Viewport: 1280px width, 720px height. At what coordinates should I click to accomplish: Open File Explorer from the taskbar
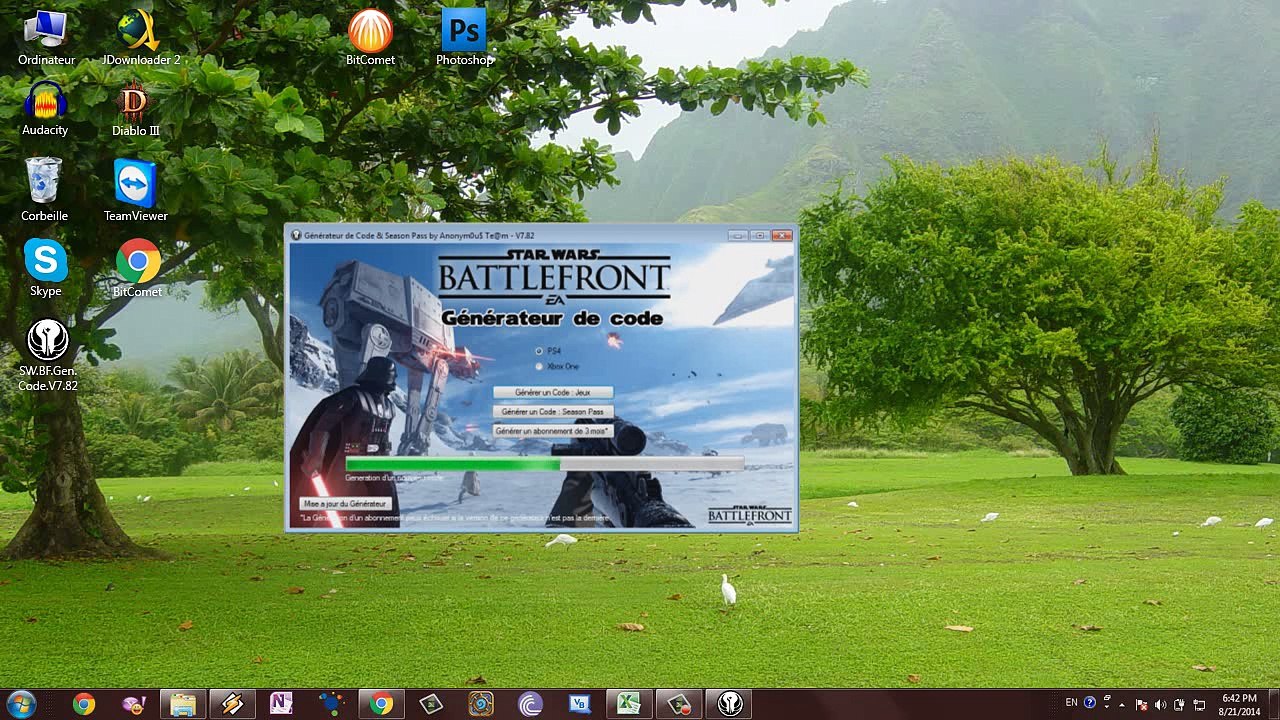coord(182,704)
